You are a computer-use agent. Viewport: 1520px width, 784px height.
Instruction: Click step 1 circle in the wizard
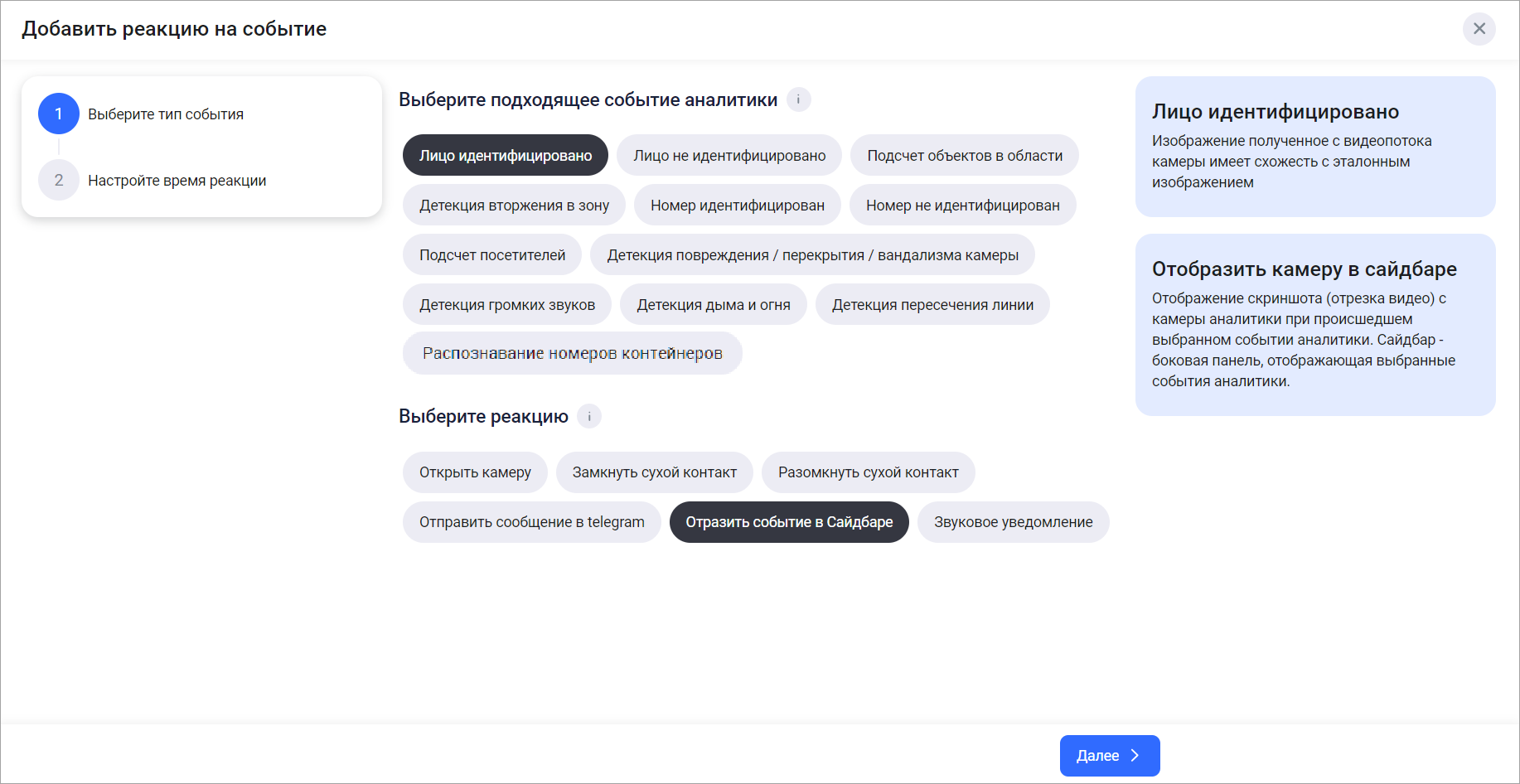[x=59, y=114]
